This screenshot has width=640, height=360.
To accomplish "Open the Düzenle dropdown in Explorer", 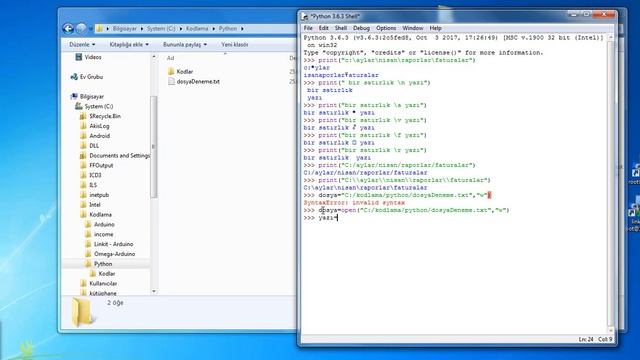I will click(x=82, y=44).
